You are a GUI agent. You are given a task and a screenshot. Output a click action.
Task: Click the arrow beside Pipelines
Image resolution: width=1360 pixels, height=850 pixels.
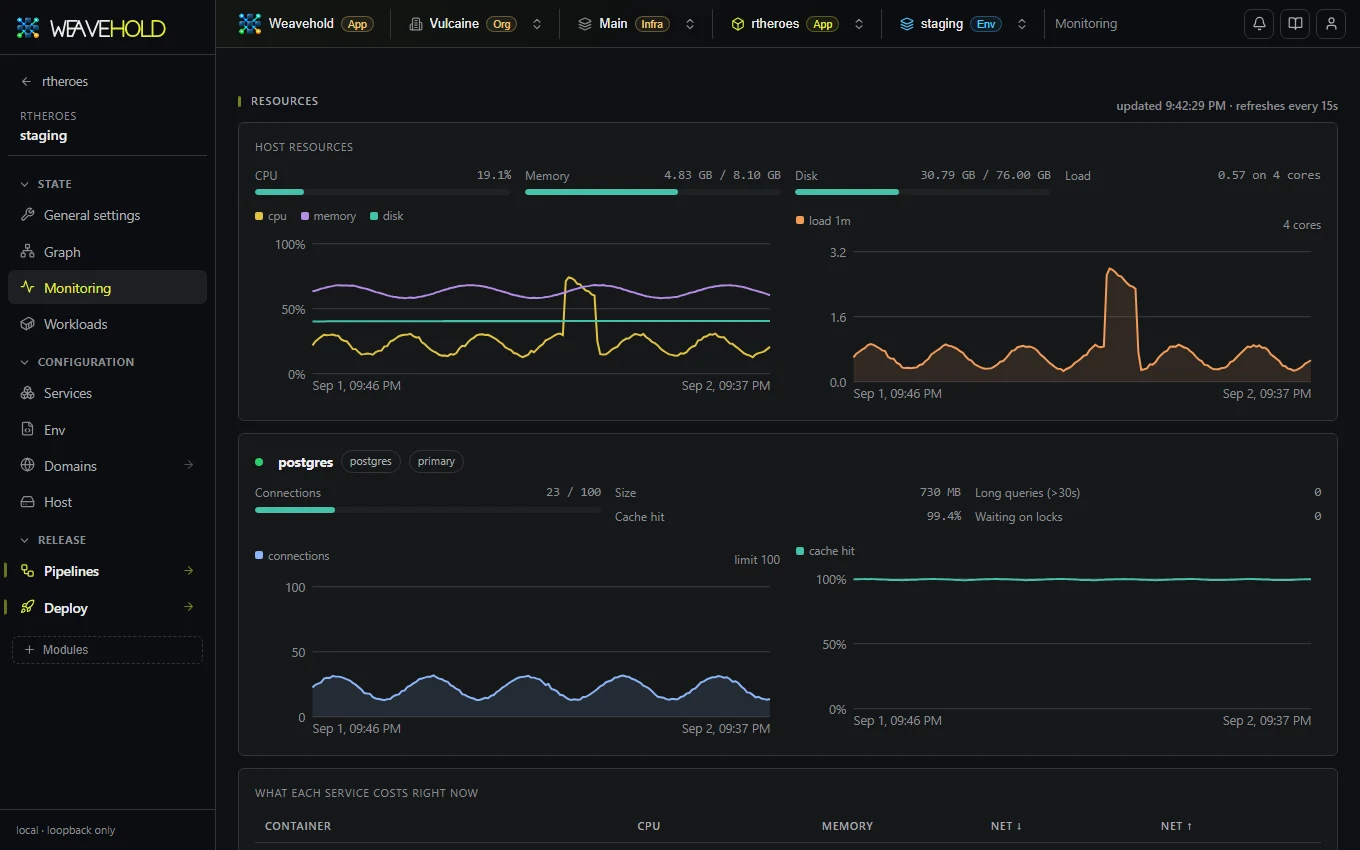pos(189,571)
